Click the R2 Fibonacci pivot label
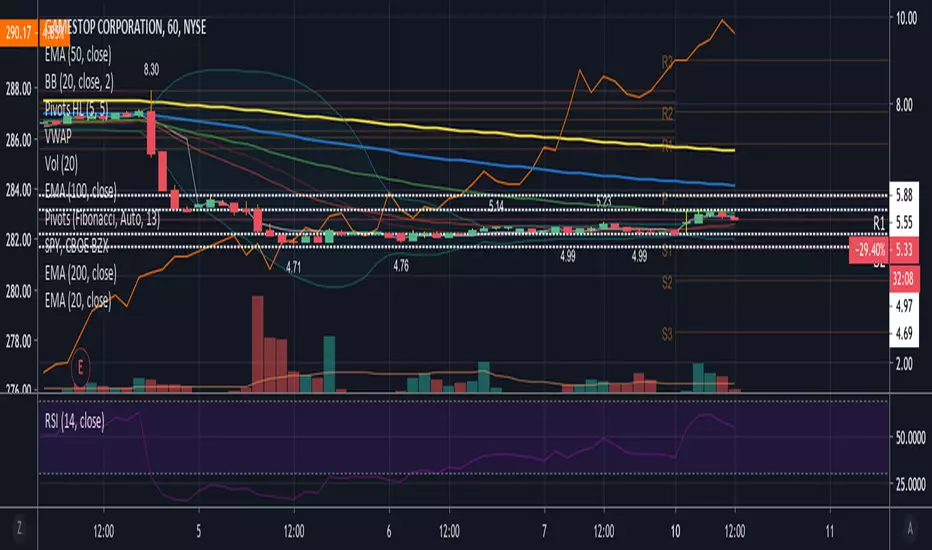 pos(667,114)
